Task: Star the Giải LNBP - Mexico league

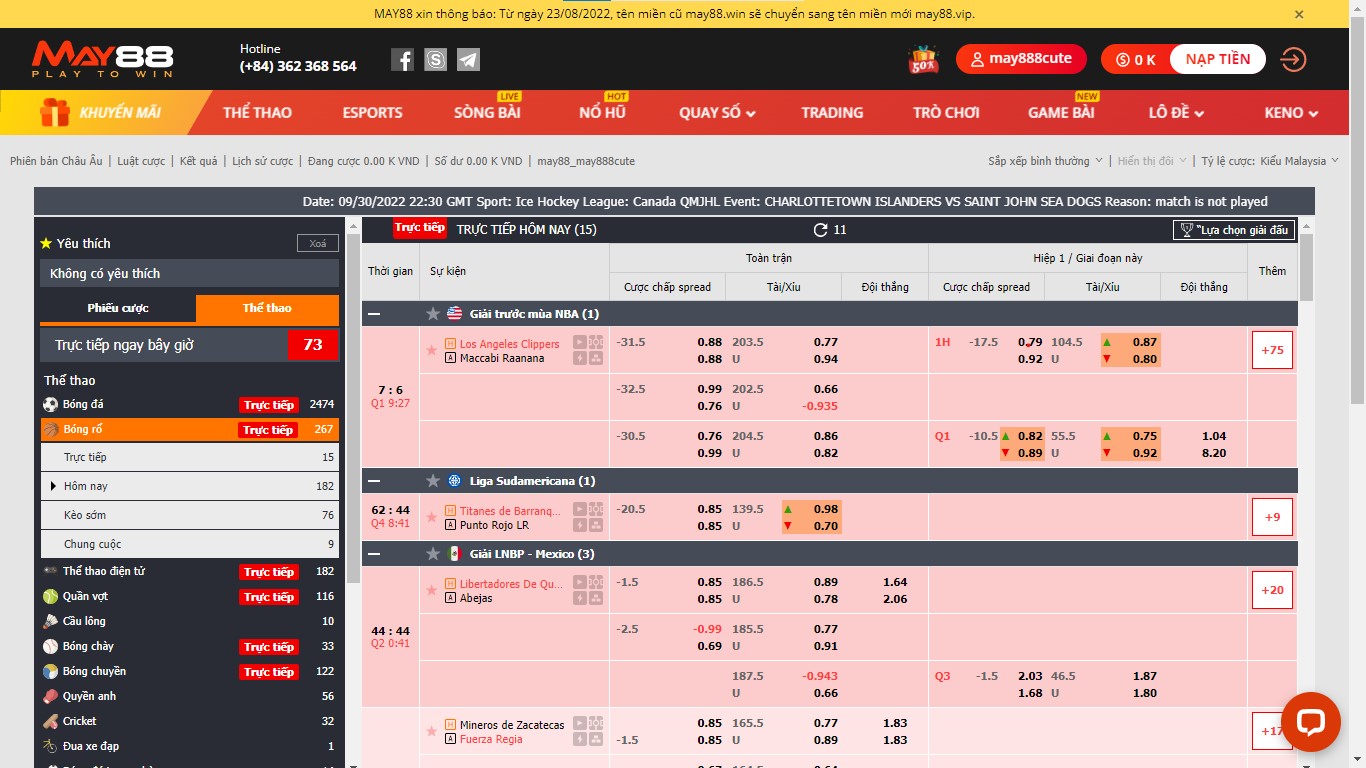Action: pyautogui.click(x=433, y=554)
